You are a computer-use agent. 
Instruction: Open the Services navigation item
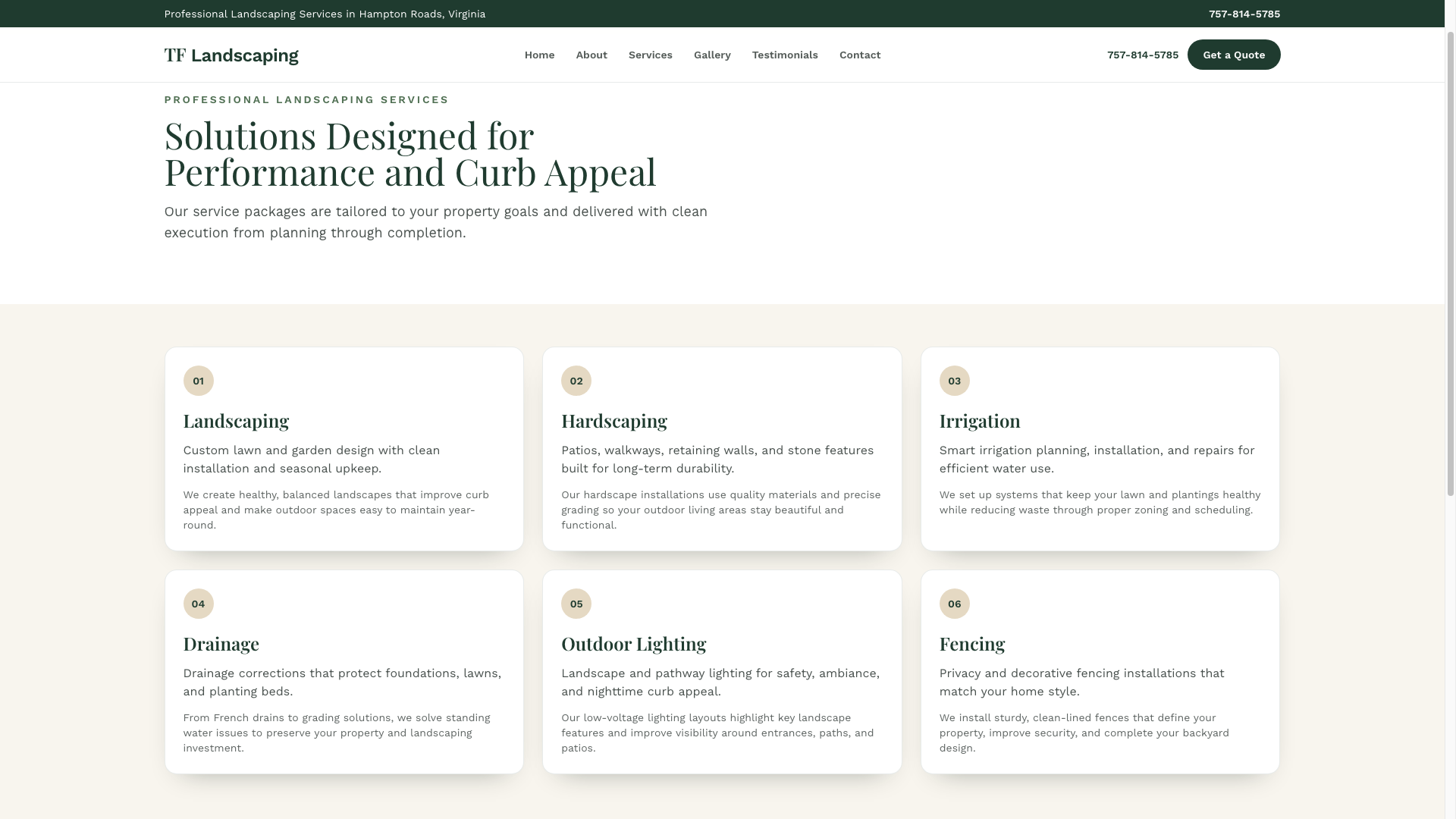650,55
